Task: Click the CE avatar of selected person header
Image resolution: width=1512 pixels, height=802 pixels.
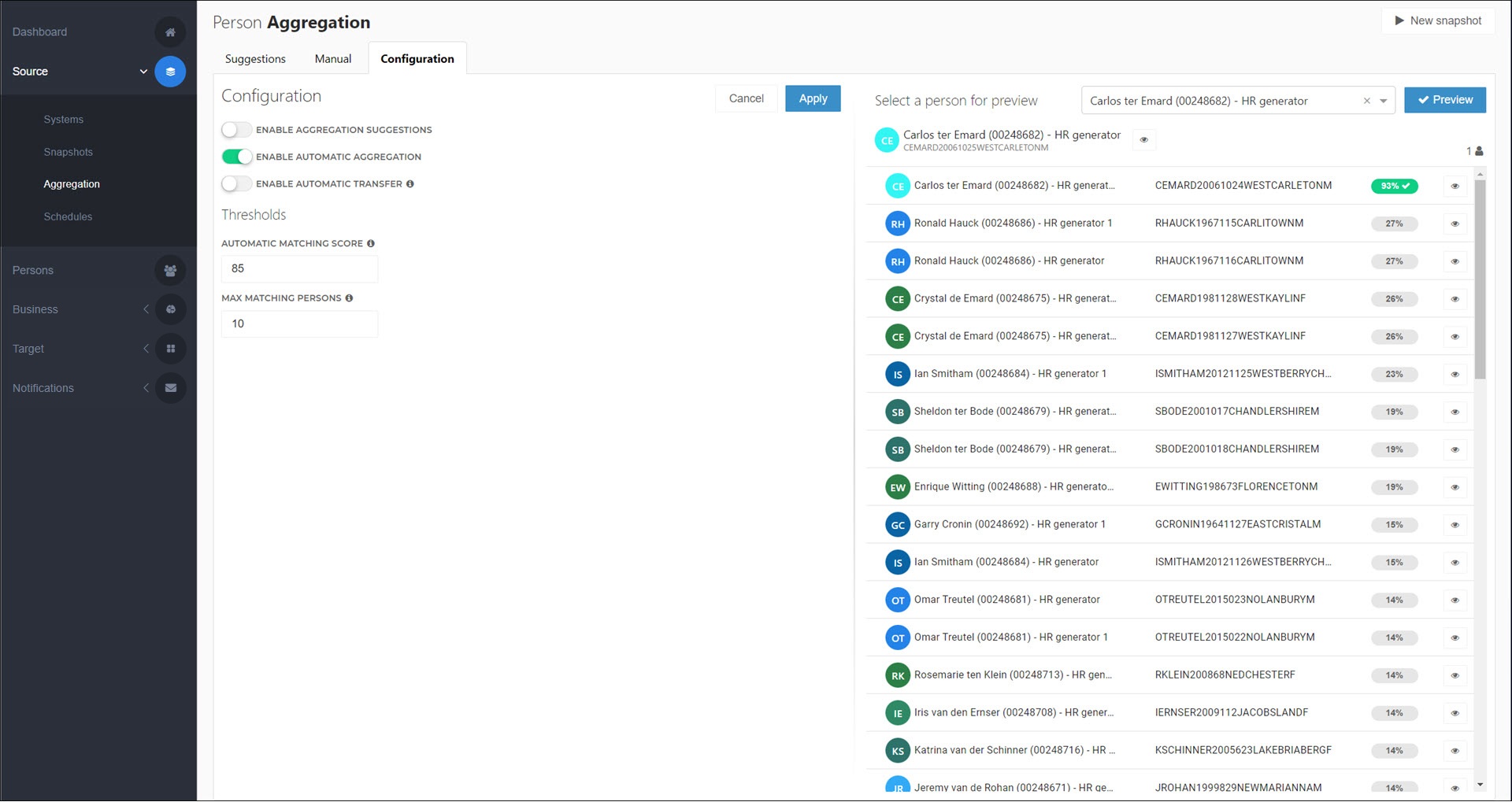Action: [x=887, y=140]
